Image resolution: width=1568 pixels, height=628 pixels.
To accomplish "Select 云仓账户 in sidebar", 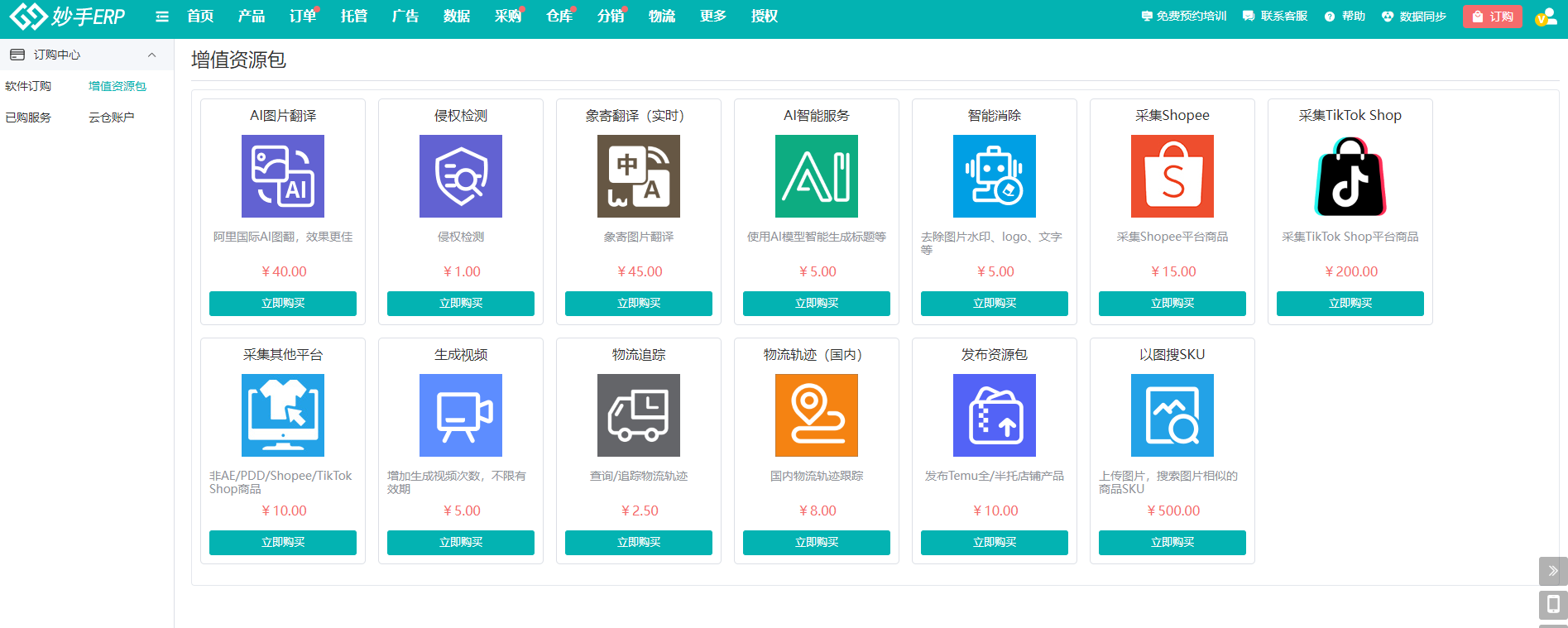I will (x=112, y=117).
